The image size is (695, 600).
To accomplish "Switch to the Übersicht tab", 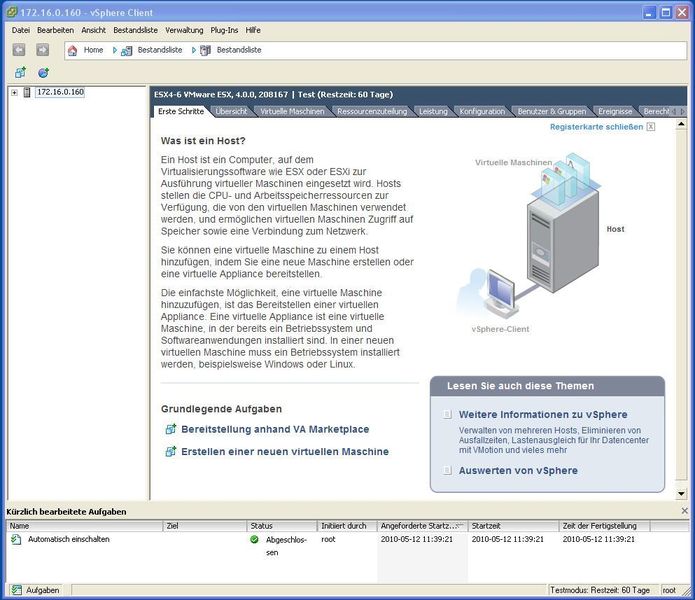I will [231, 111].
